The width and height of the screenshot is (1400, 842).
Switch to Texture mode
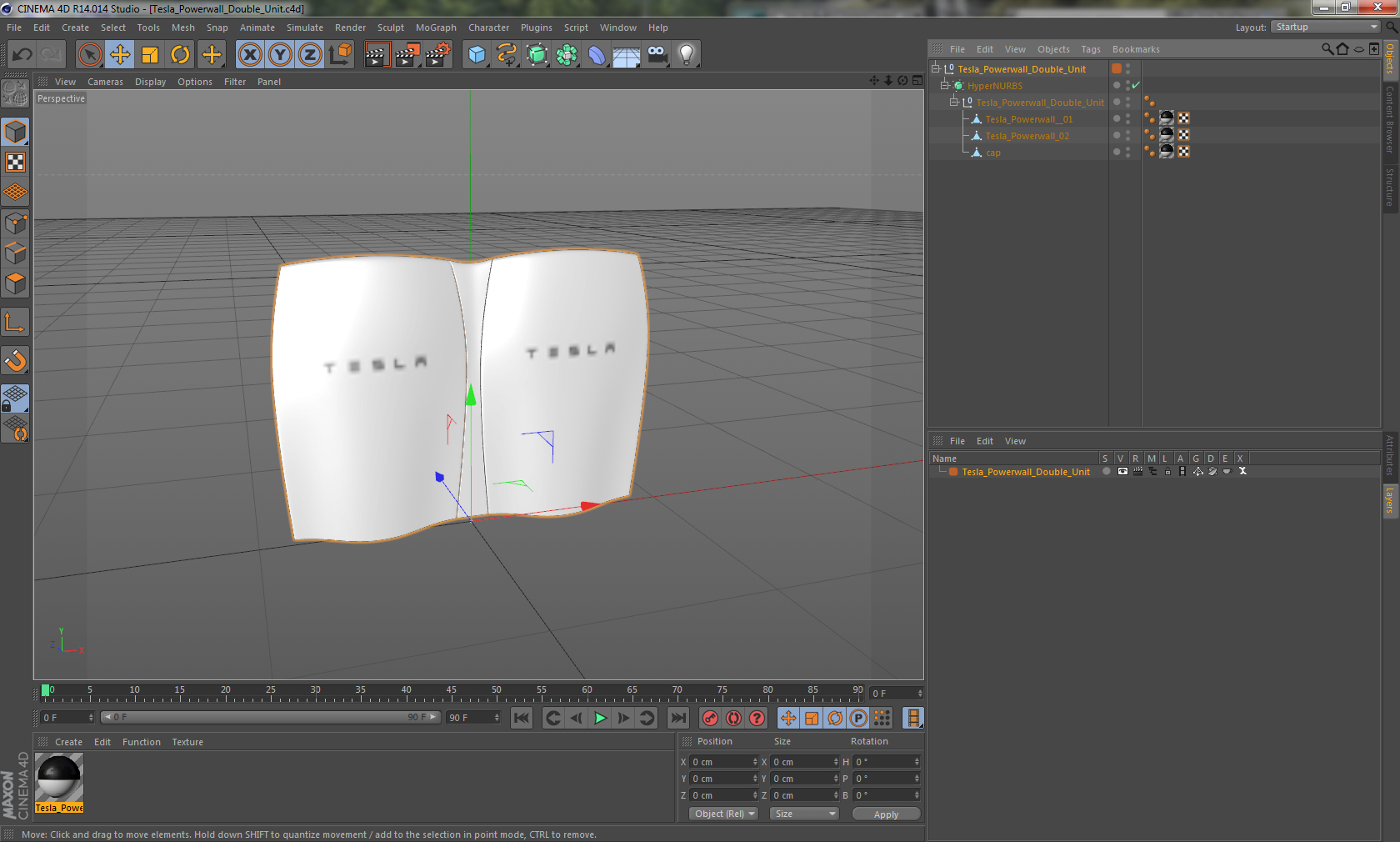(x=15, y=162)
